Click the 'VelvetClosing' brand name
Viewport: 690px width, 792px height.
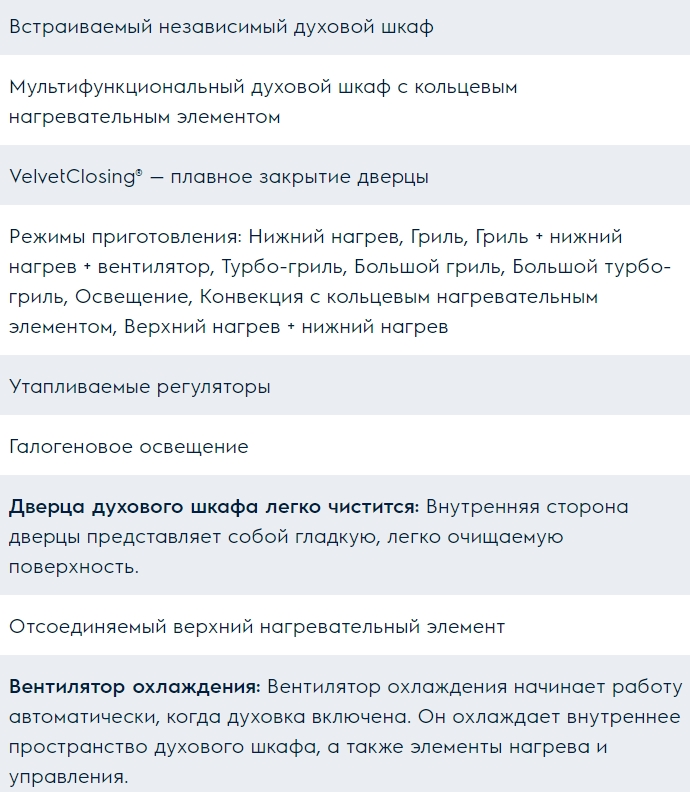pos(71,177)
